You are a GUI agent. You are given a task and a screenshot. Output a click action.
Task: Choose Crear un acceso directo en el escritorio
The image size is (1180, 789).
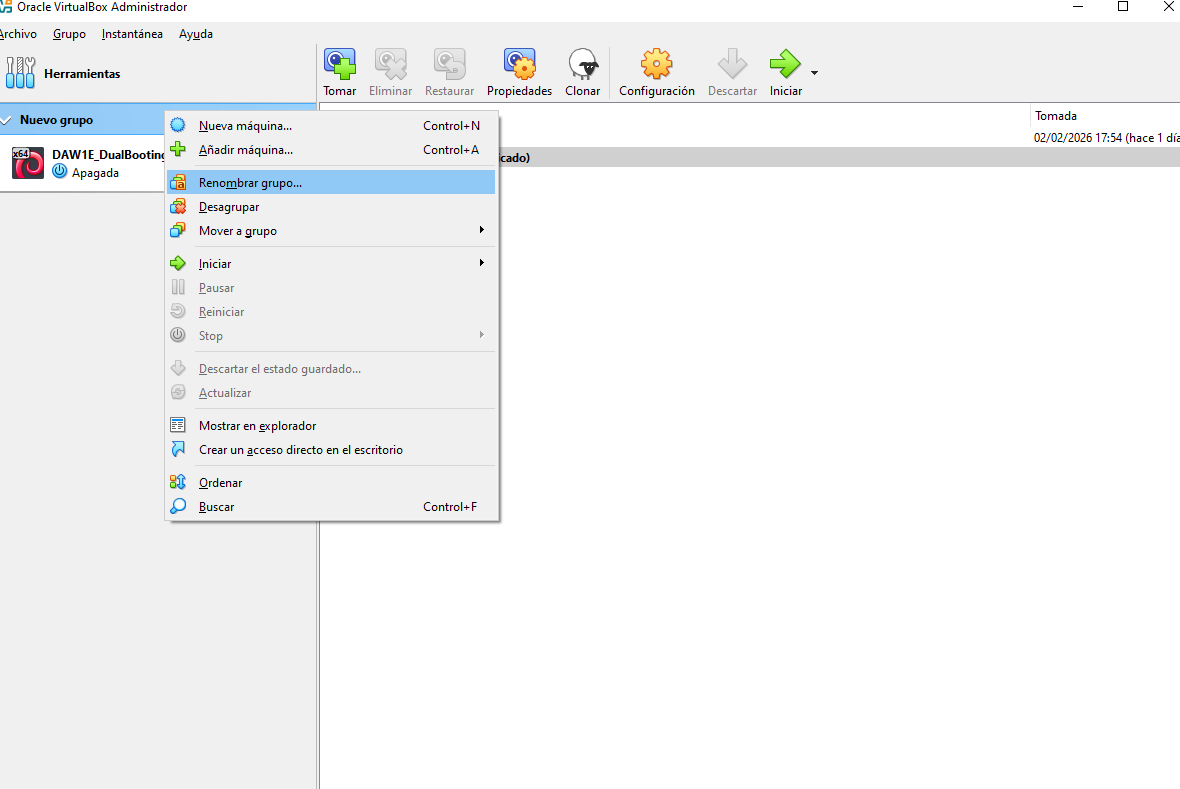[331, 449]
